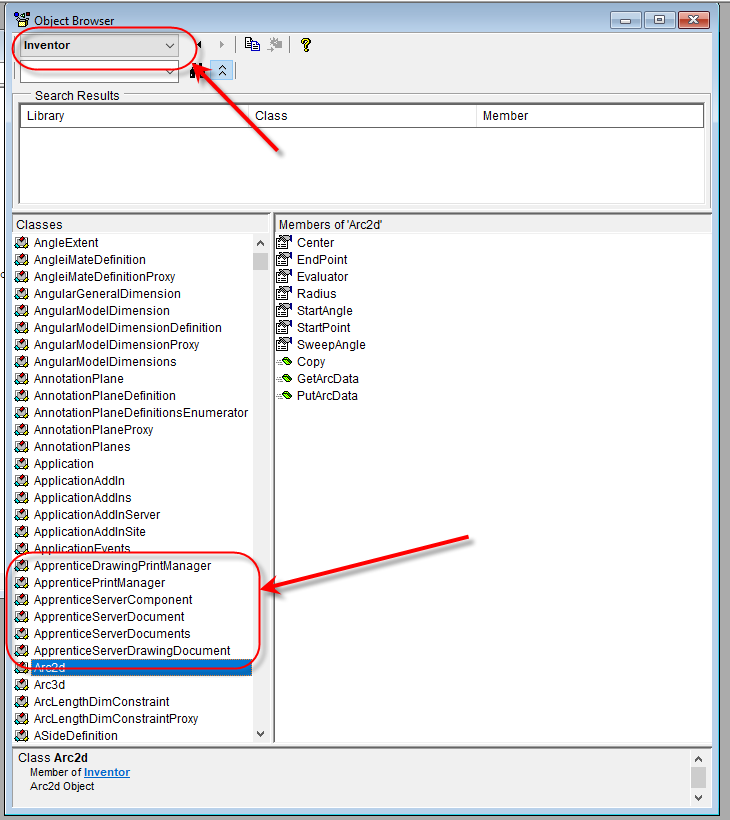The height and width of the screenshot is (820, 730).
Task: Select ArcLengthDimConstraintProxy class
Action: (116, 719)
